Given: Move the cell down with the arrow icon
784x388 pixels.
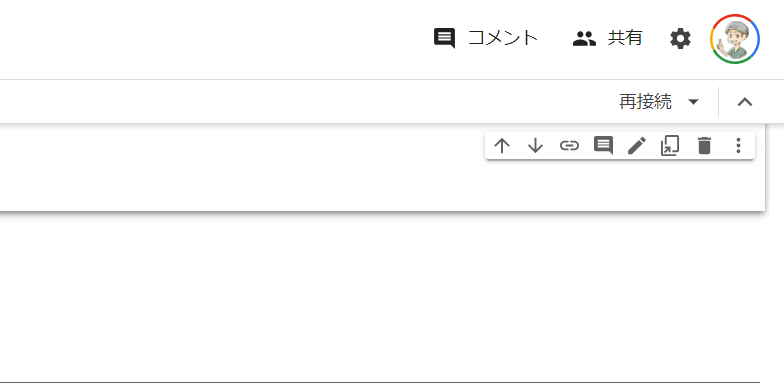Looking at the screenshot, I should pos(536,146).
